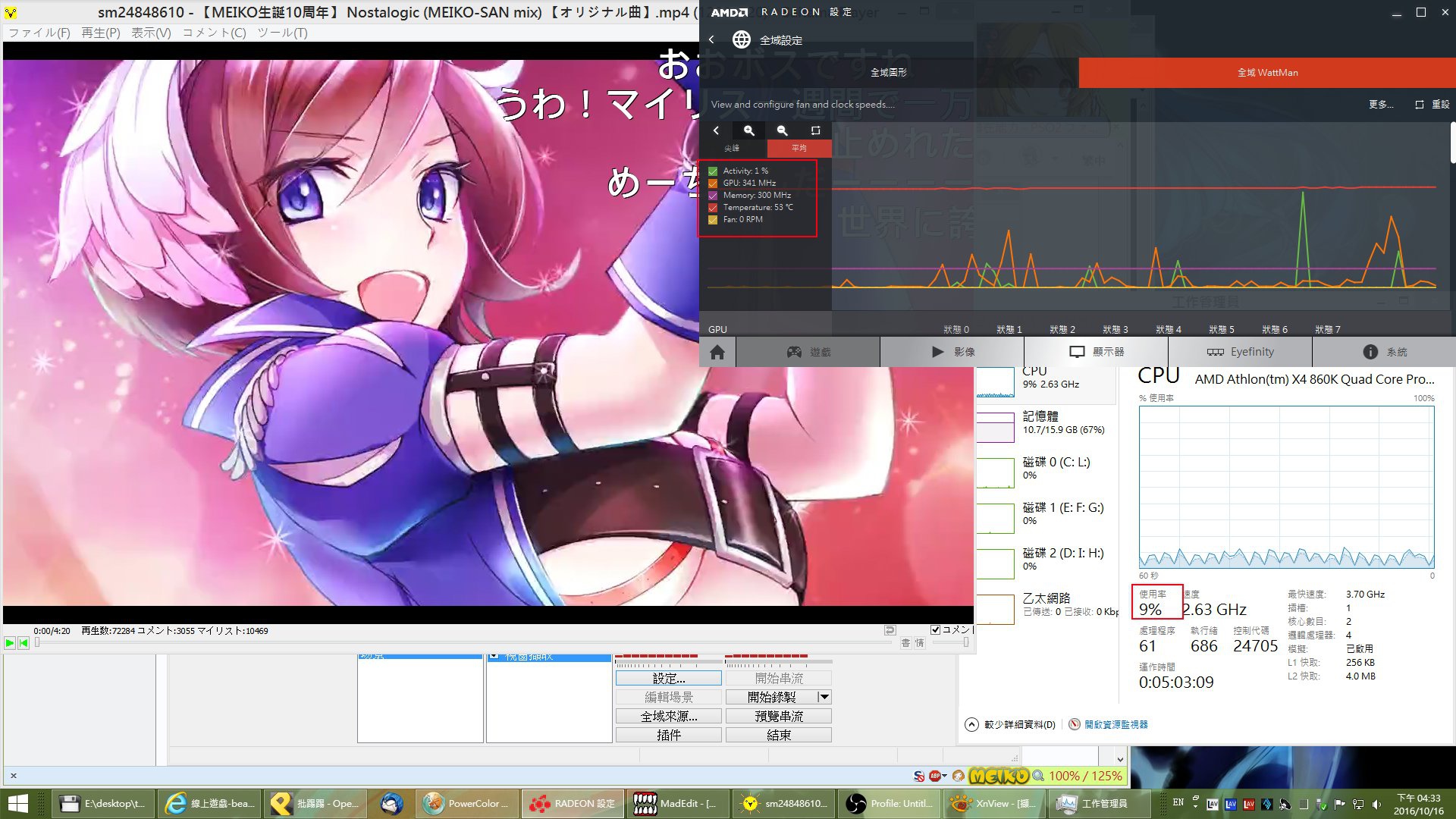Image resolution: width=1456 pixels, height=819 pixels.
Task: Collapse Task Manager with 較少詳細資料
Action: tap(1011, 725)
